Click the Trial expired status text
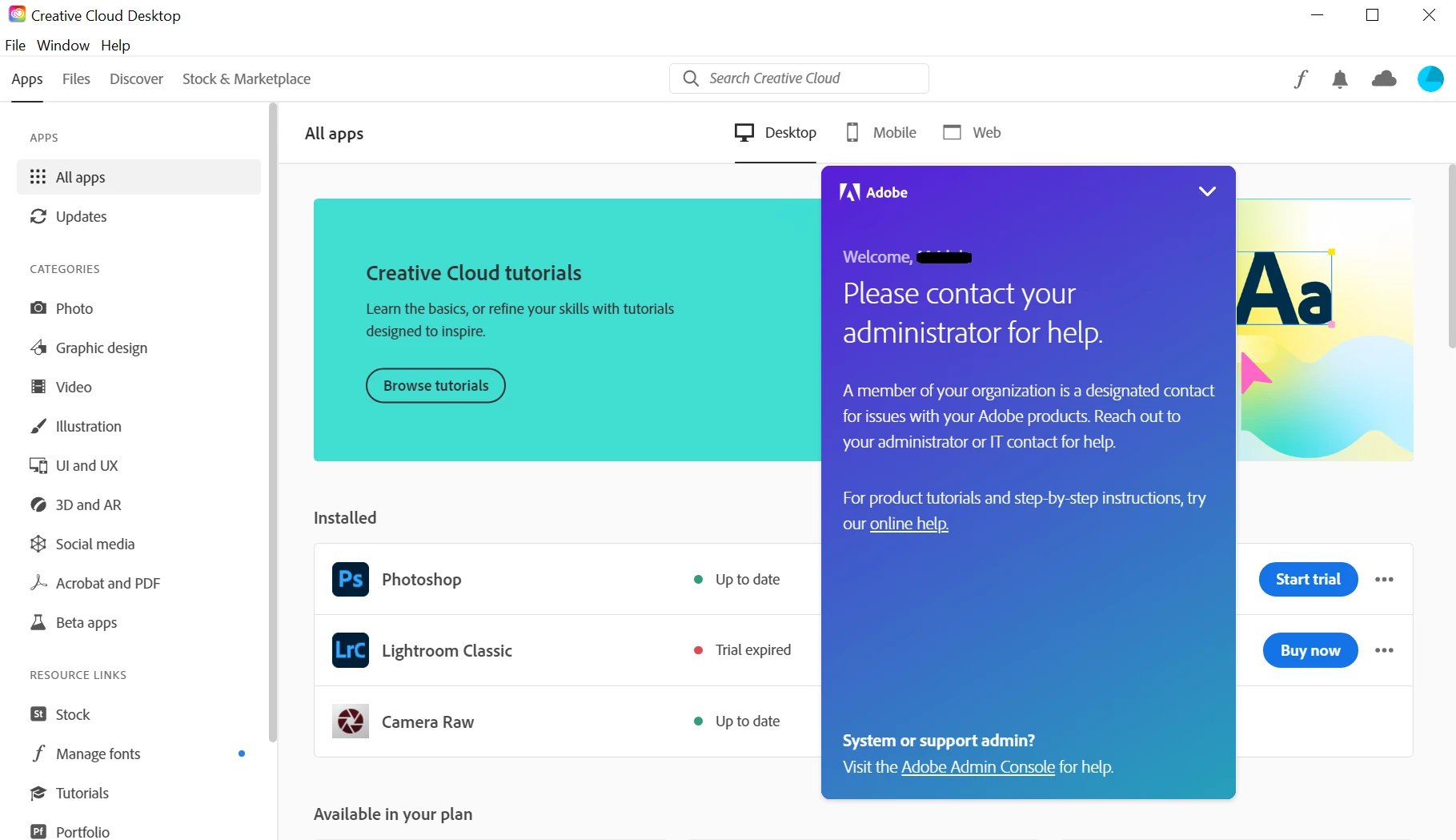The height and width of the screenshot is (840, 1456). point(753,650)
